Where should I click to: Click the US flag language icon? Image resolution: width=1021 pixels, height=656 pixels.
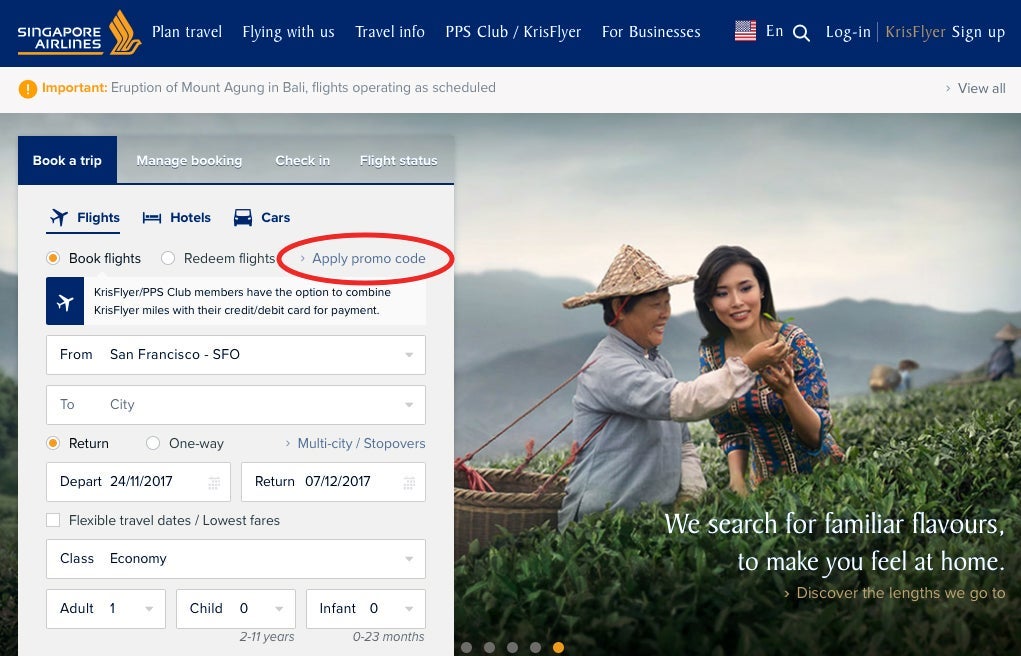745,31
